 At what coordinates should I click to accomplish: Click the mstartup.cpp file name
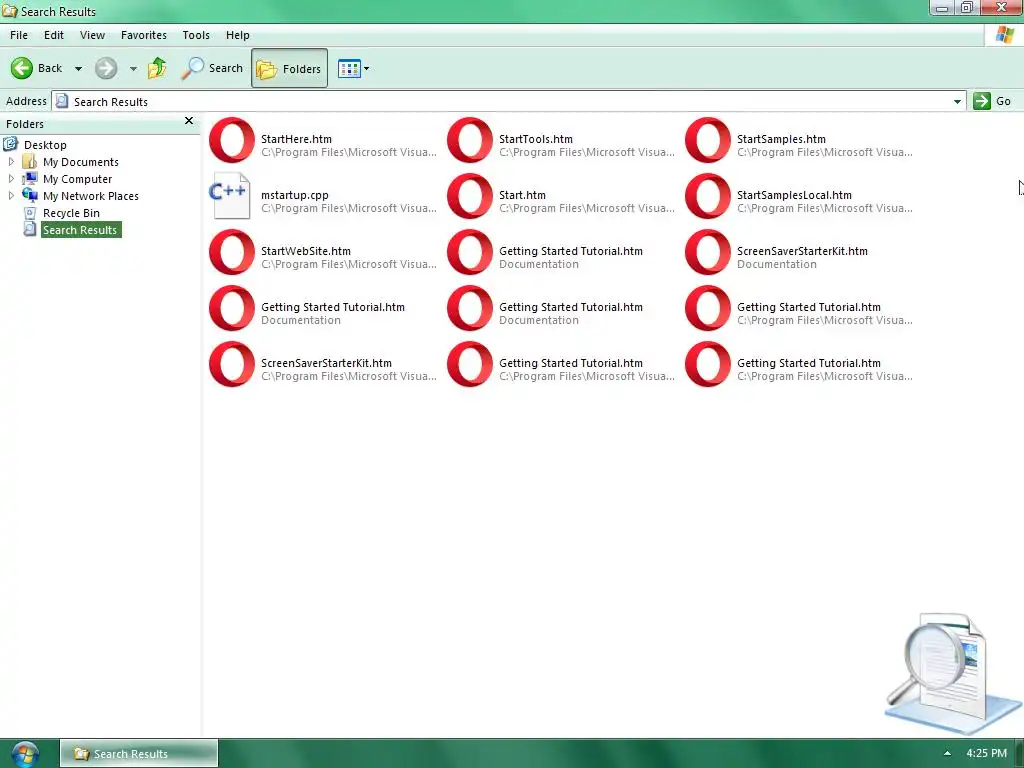tap(295, 195)
